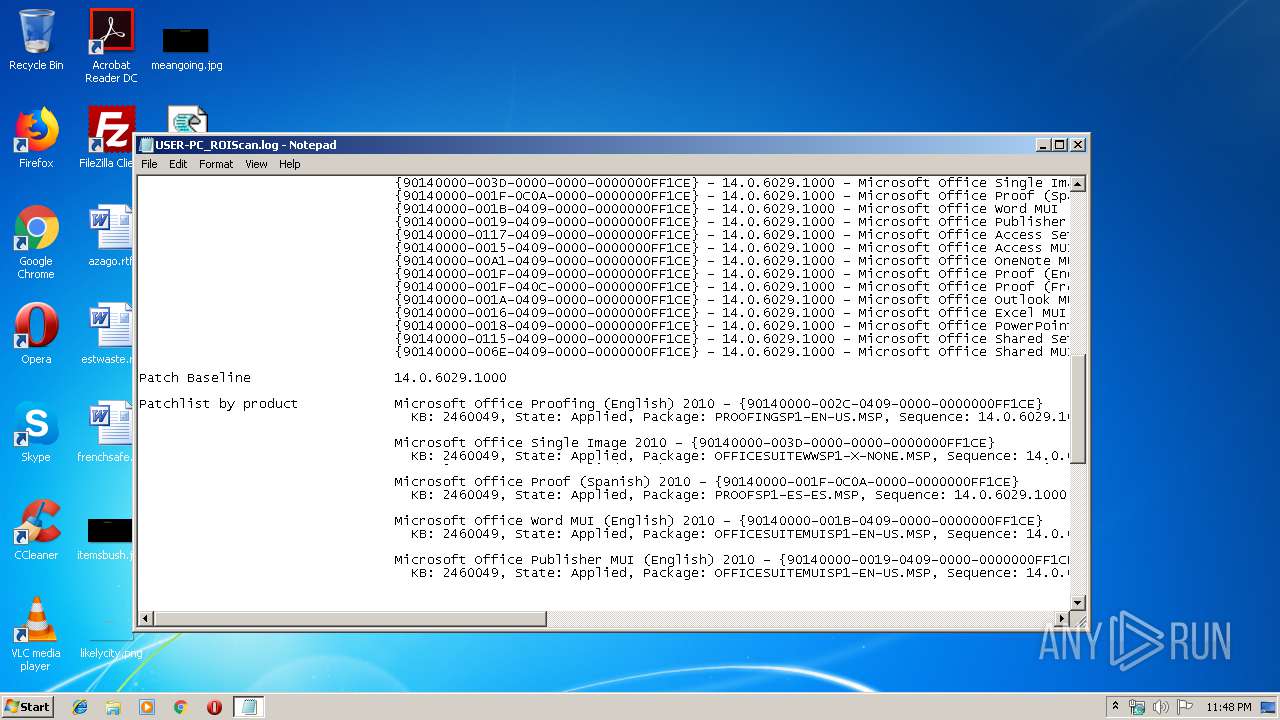Click the {90140000-003D-0000 Single Image line

coord(732,183)
